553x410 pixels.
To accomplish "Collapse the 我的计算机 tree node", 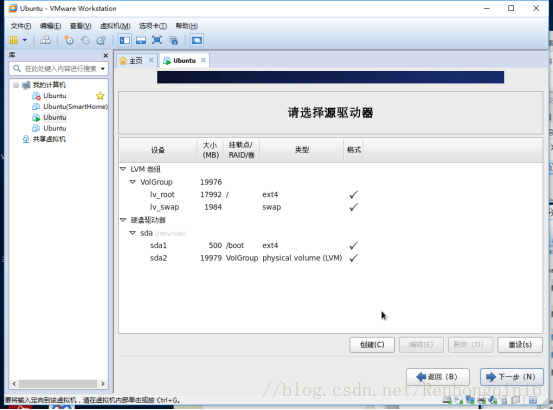I will (x=16, y=85).
